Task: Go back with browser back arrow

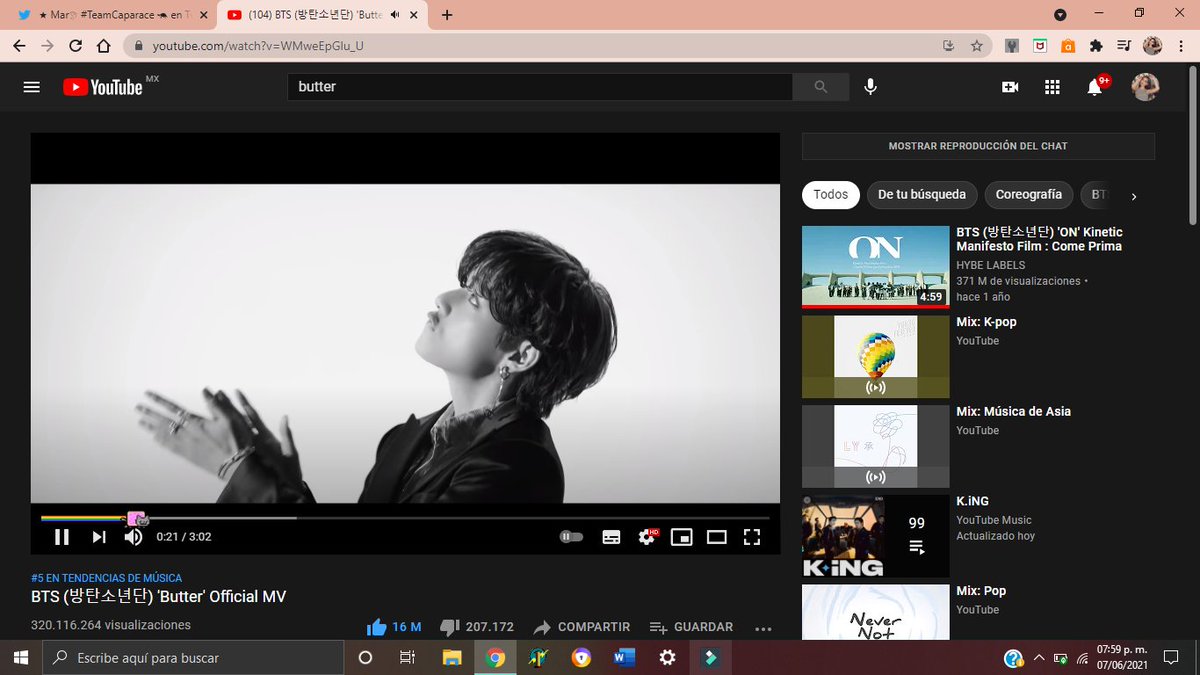Action: tap(19, 46)
